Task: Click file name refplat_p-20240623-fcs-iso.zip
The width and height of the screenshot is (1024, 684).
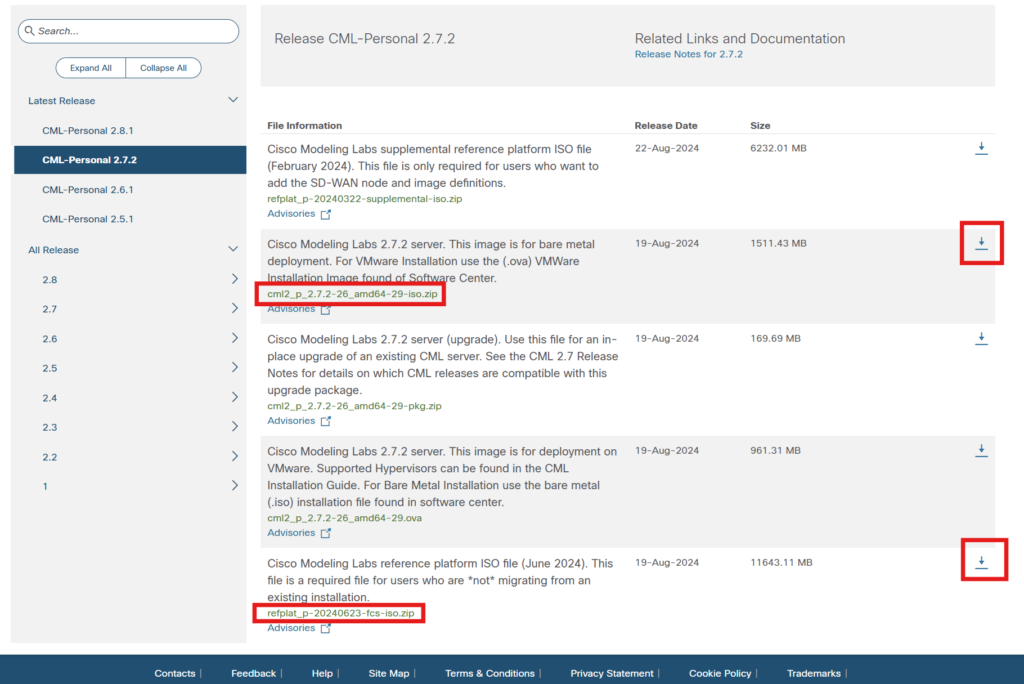Action: click(341, 613)
